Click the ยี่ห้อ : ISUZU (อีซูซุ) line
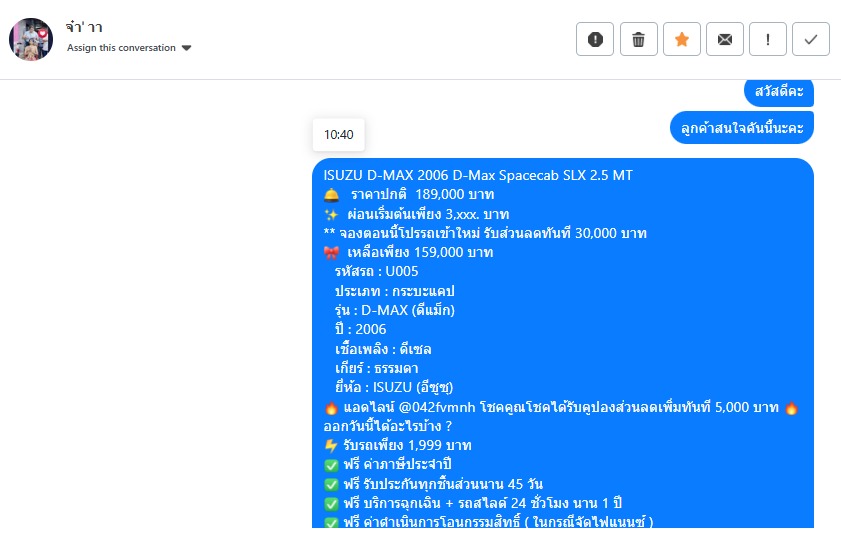The width and height of the screenshot is (841, 538). (394, 387)
